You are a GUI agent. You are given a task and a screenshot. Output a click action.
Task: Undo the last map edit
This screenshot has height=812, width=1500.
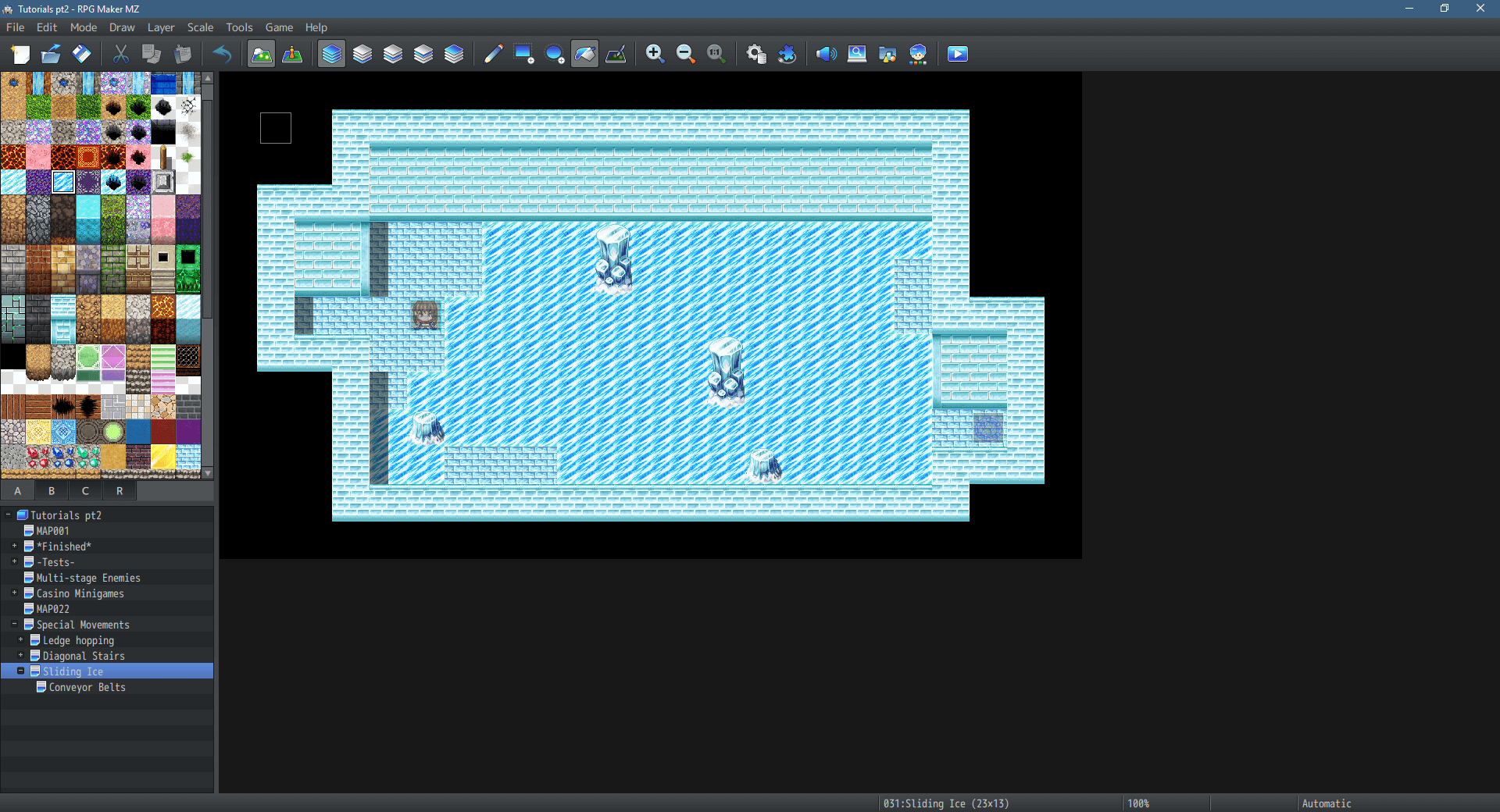222,54
